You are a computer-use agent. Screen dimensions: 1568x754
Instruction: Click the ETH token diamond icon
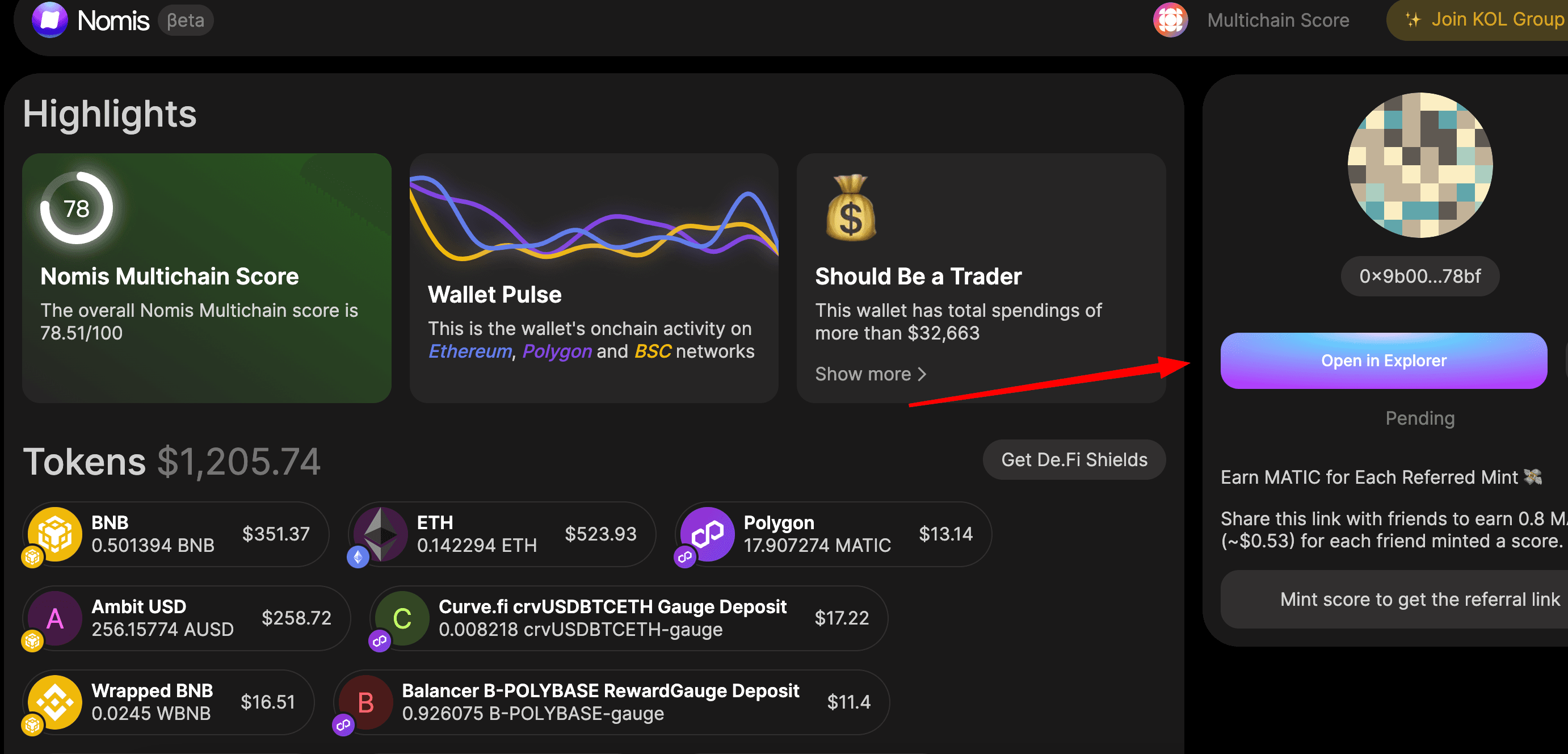coord(381,534)
